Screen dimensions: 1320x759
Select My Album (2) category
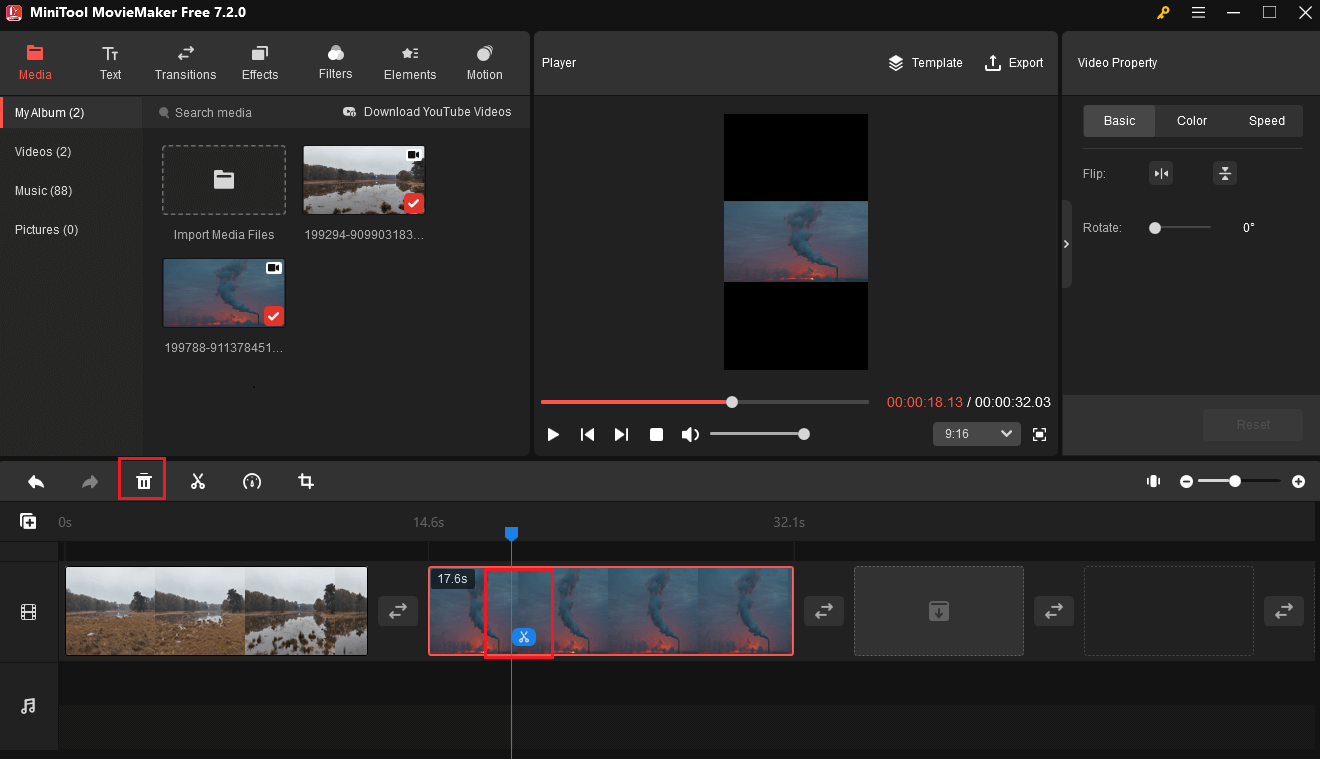tap(72, 113)
